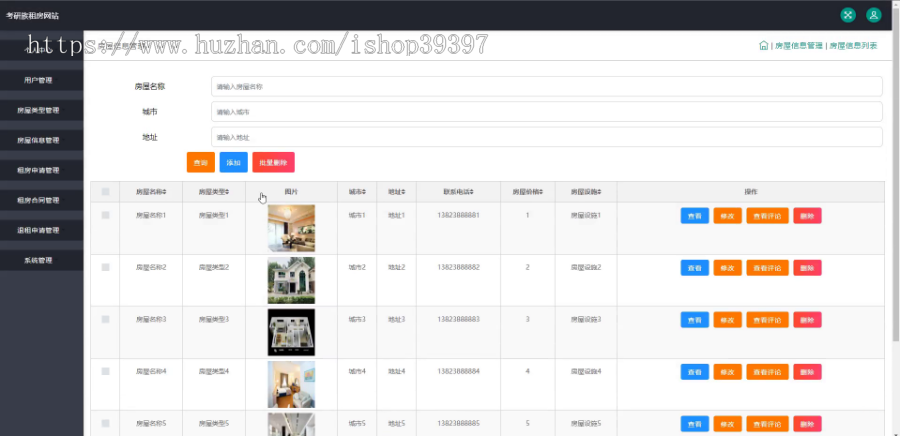Viewport: 900px width, 436px height.
Task: Click 删除 button for 房屋名称4
Action: (x=807, y=372)
